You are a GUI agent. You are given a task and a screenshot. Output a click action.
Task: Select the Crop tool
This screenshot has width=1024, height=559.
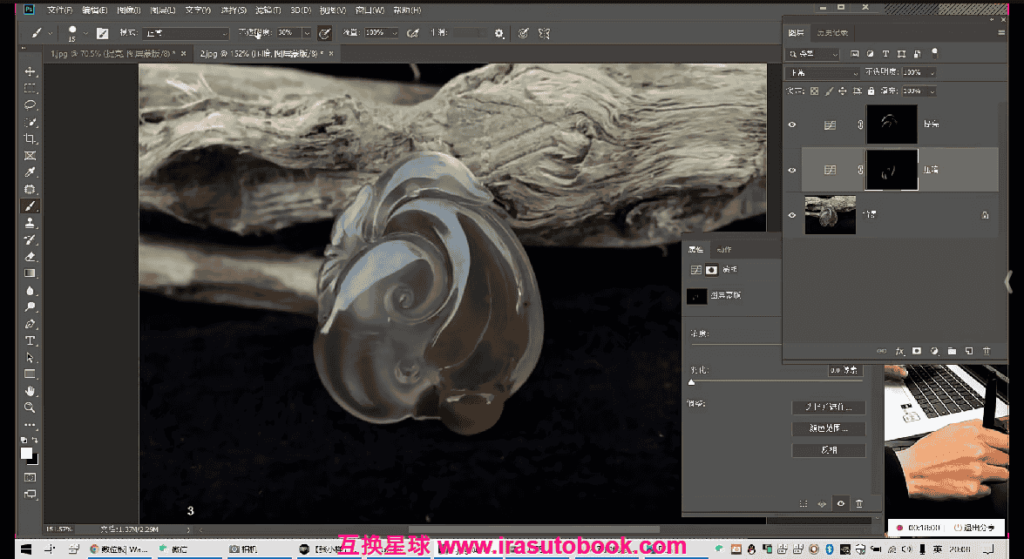pyautogui.click(x=29, y=138)
